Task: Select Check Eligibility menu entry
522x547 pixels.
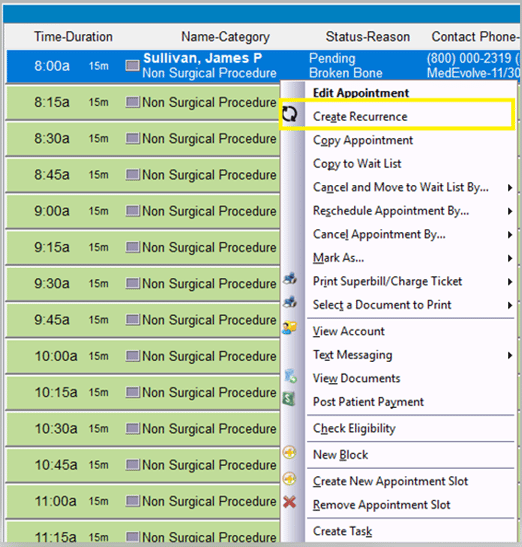Action: [354, 428]
